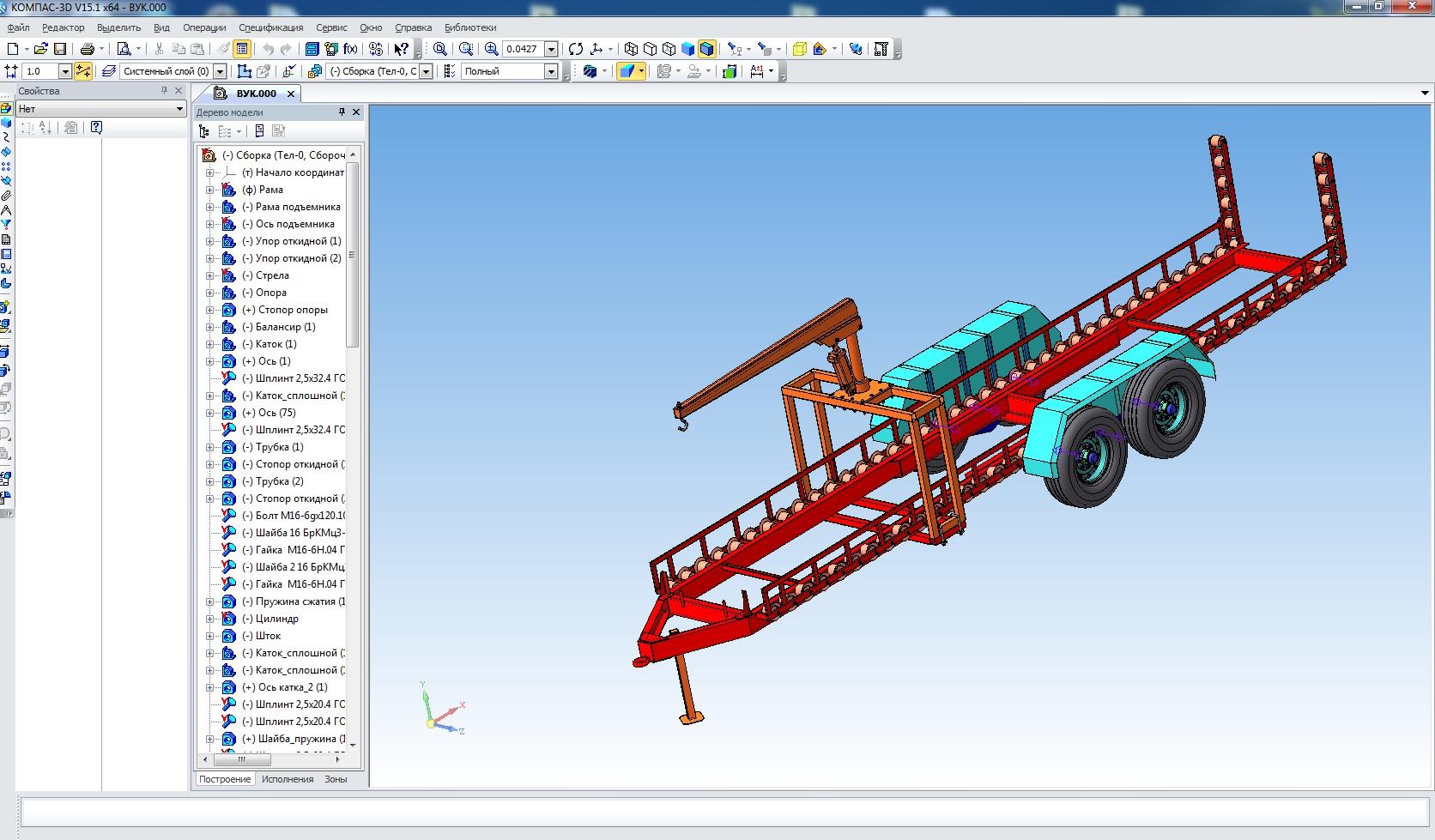Open the zoom scale 0.0427 dropdown

(x=551, y=49)
